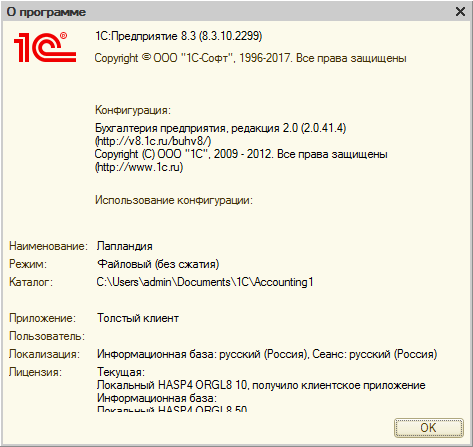The height and width of the screenshot is (447, 473).
Task: Open the http://www.1c.ru link
Action: 139,167
